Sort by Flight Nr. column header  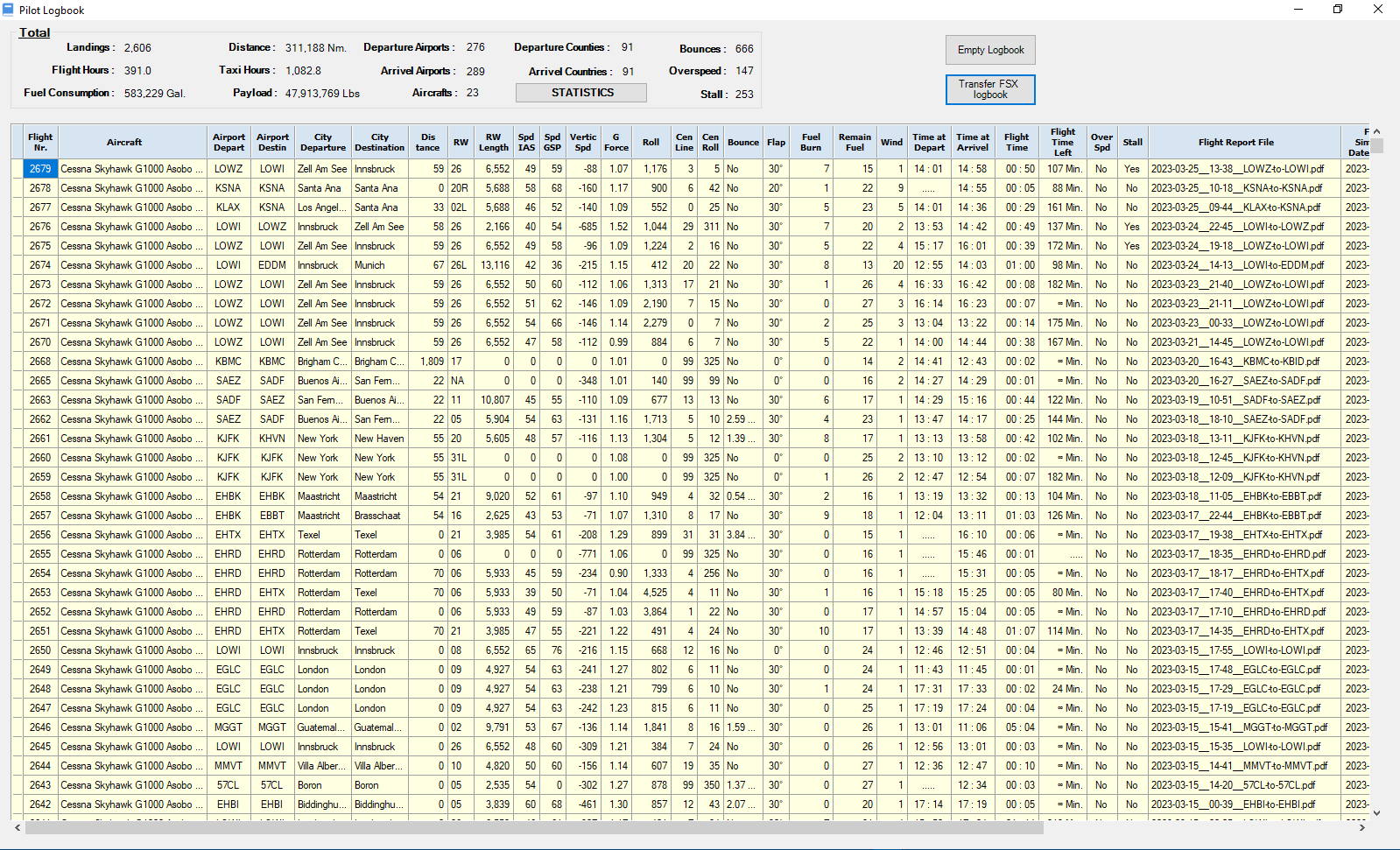click(x=40, y=142)
